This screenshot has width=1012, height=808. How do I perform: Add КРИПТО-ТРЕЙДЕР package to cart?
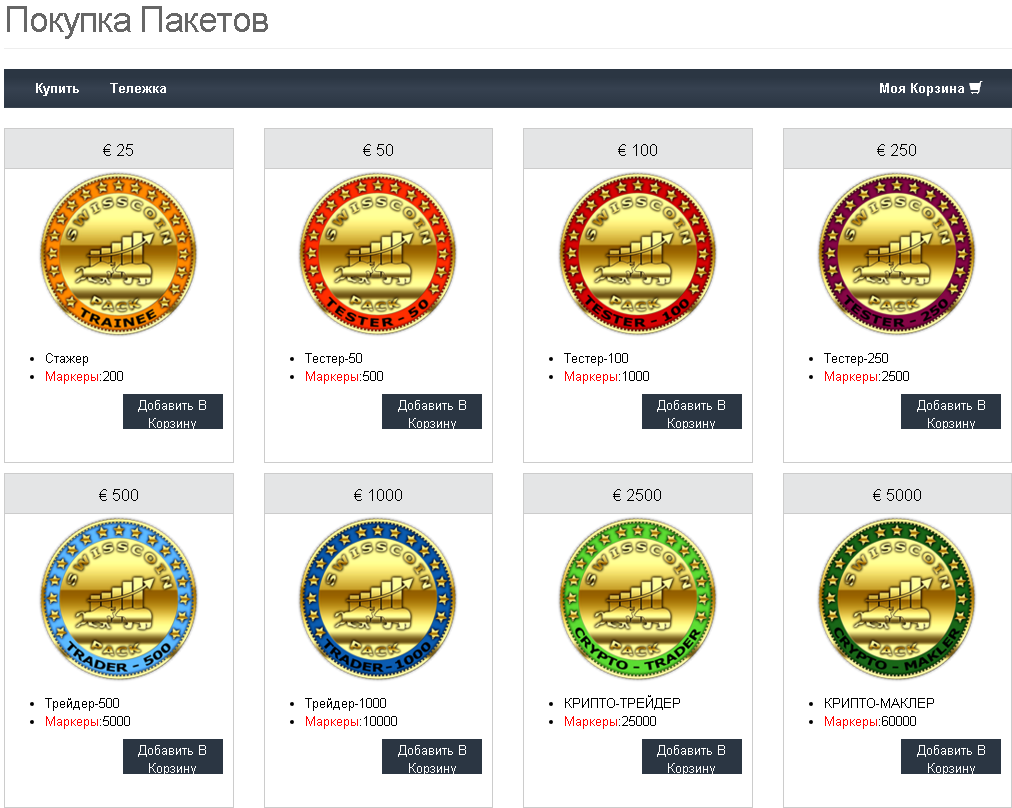[691, 757]
